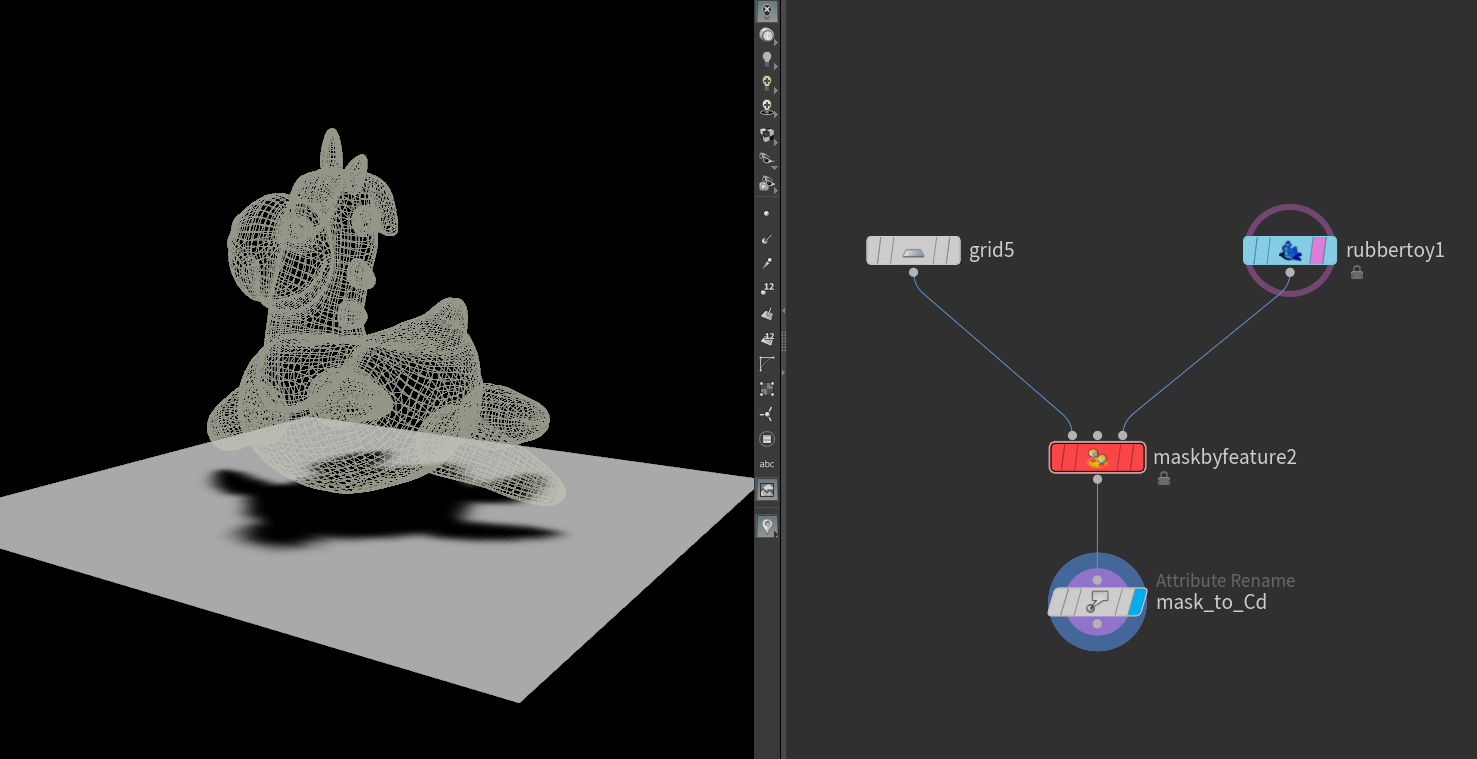This screenshot has height=759, width=1477.
Task: Click the output connector of rubbertoy1
Action: click(1290, 272)
